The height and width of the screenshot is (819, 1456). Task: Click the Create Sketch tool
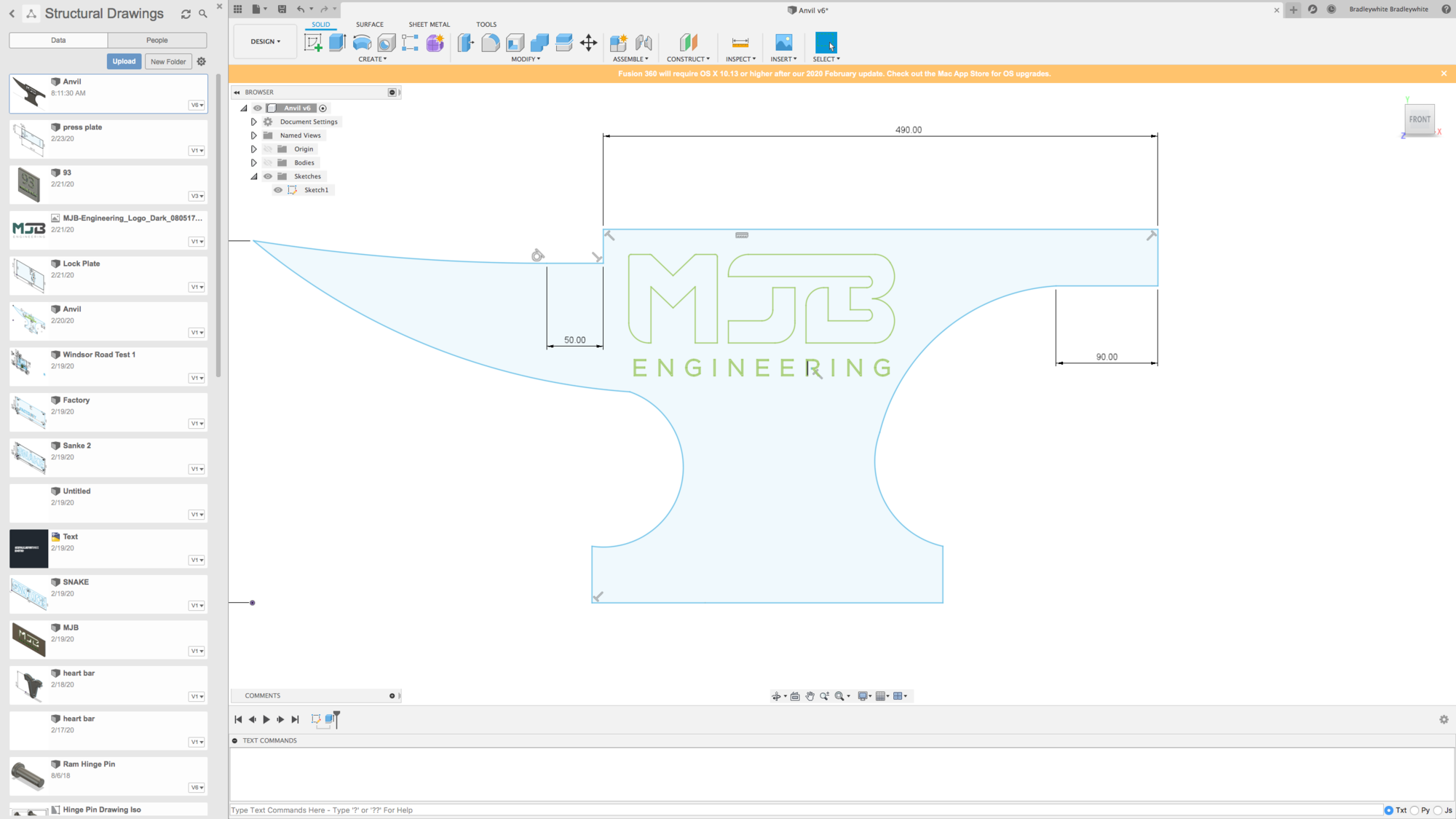(313, 43)
